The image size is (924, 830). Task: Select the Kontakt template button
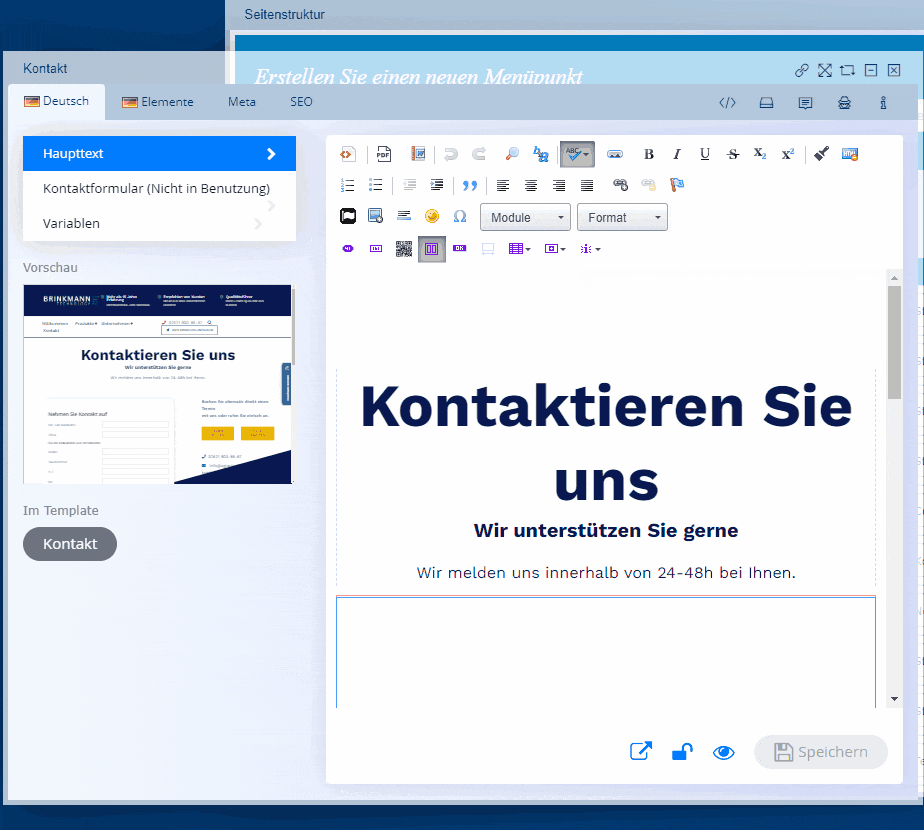tap(69, 544)
